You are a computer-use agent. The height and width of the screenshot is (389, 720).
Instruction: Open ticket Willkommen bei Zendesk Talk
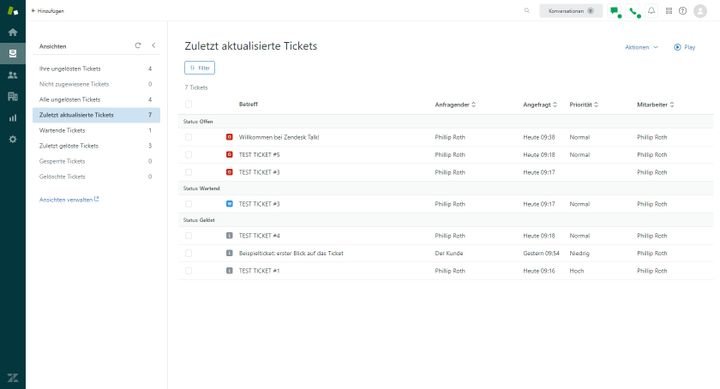pos(279,137)
